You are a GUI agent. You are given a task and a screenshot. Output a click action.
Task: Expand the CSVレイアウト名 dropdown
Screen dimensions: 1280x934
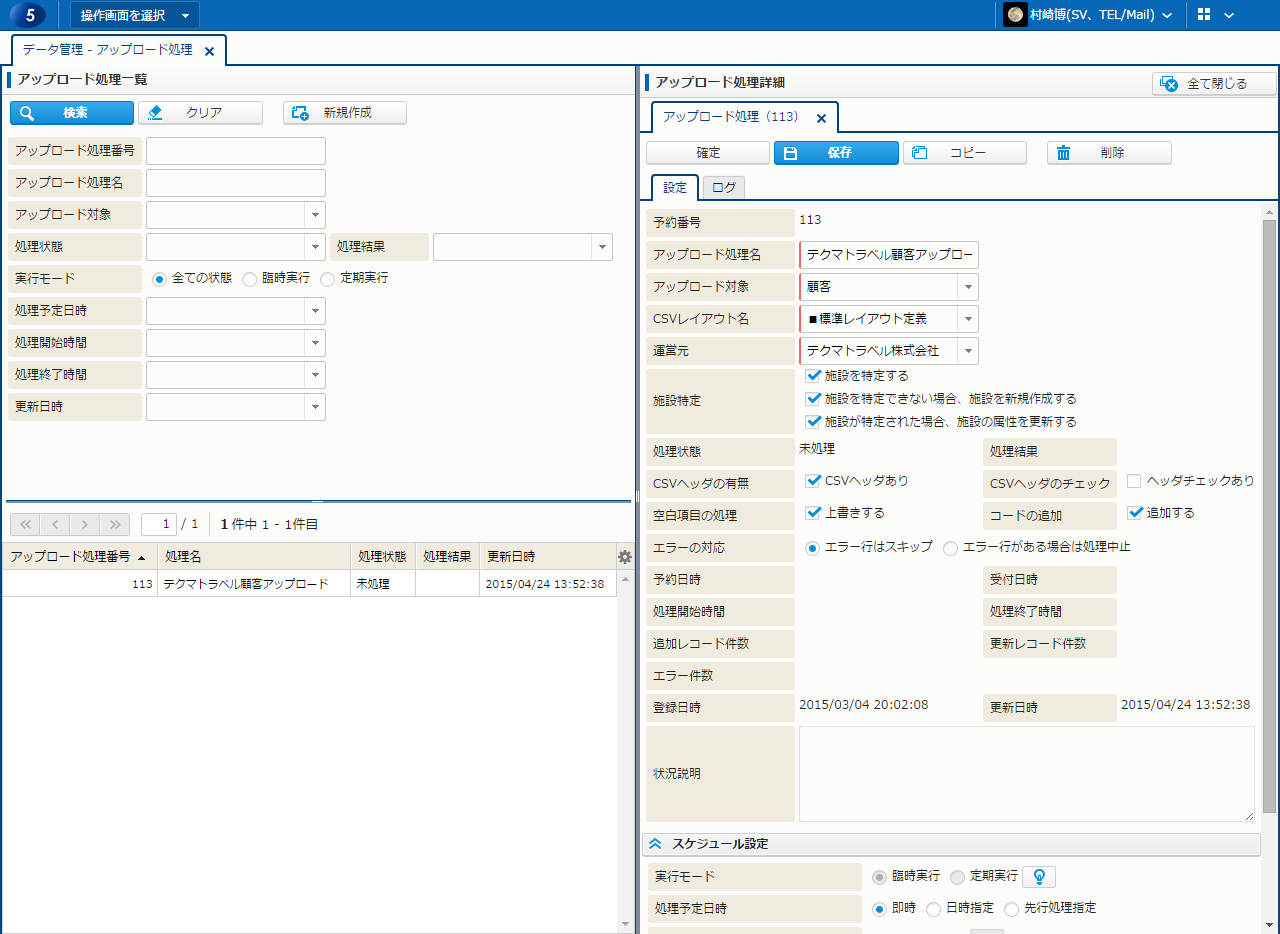coord(967,319)
